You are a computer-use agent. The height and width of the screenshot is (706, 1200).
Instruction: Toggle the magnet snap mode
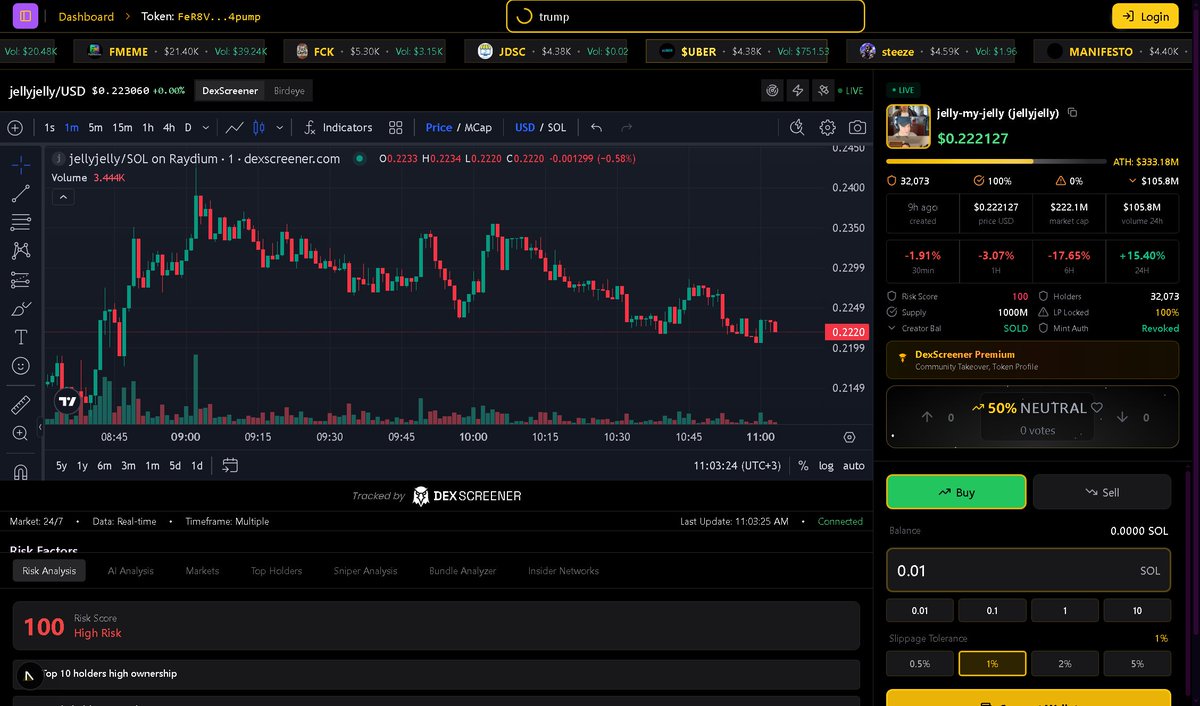21,470
